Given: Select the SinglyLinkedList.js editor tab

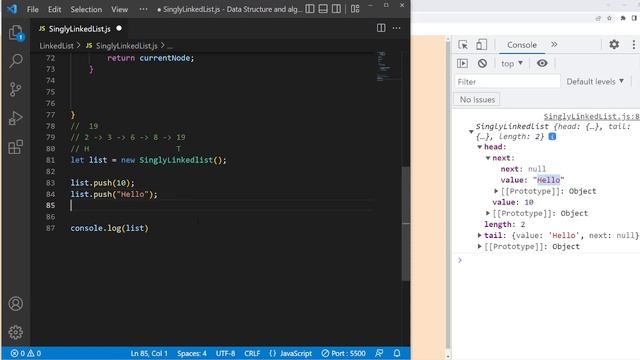Looking at the screenshot, I should 80,29.
